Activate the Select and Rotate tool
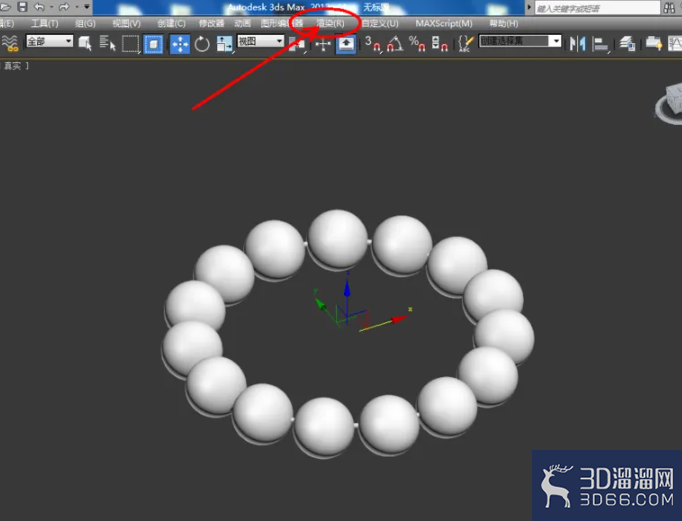The height and width of the screenshot is (521, 682). coord(202,44)
